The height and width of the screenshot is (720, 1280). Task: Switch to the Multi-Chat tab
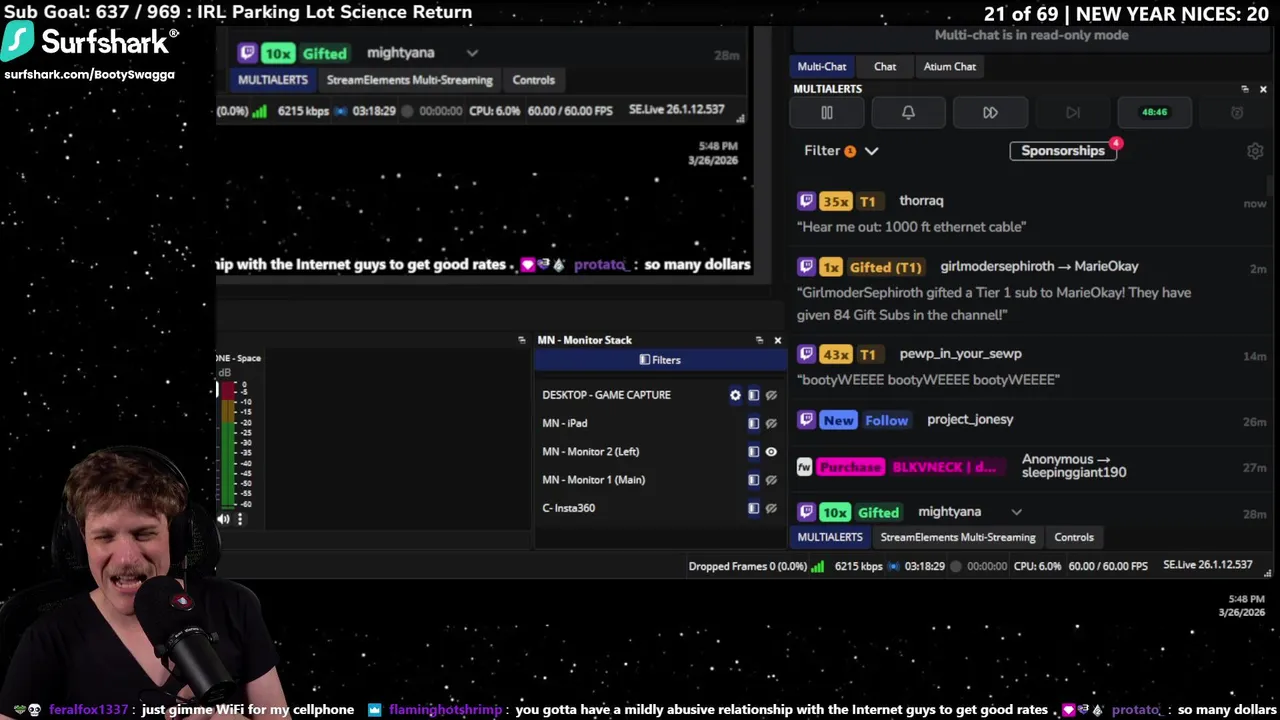(822, 66)
